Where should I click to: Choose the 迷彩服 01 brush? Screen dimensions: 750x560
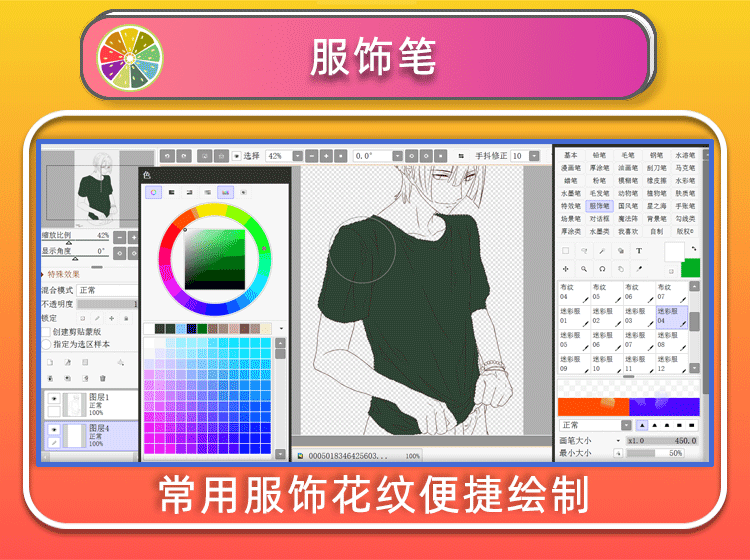(x=574, y=317)
